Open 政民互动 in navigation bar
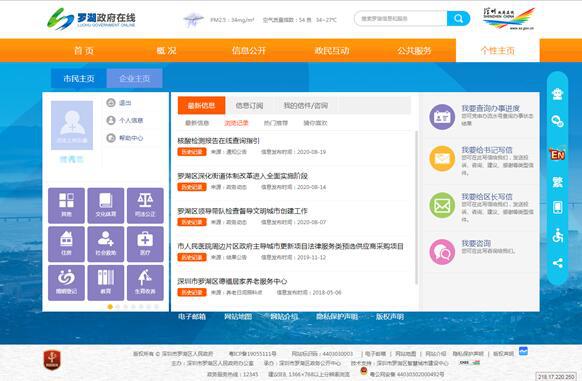 [332, 51]
